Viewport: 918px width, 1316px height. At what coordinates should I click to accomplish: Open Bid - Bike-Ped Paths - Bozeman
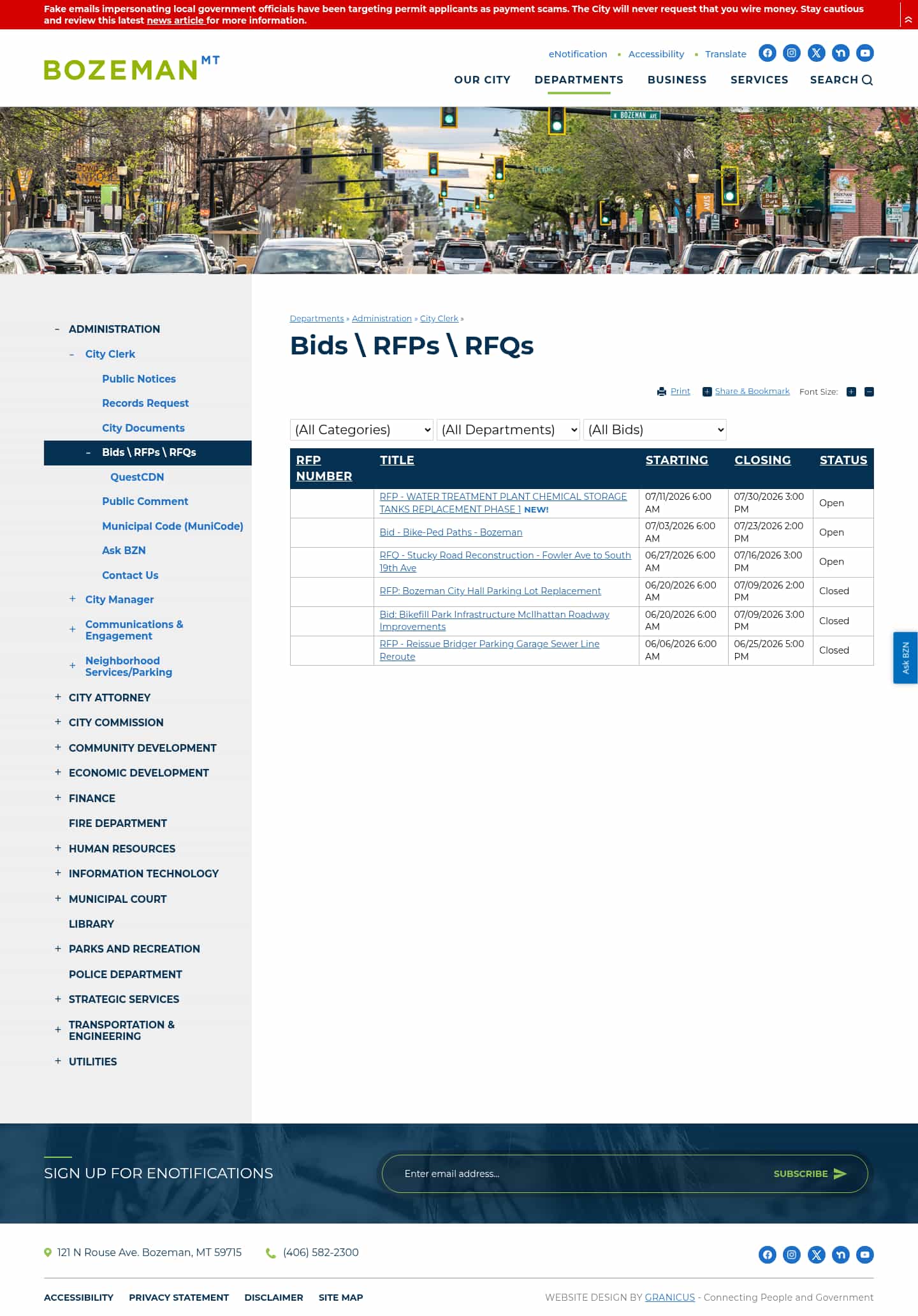click(451, 532)
